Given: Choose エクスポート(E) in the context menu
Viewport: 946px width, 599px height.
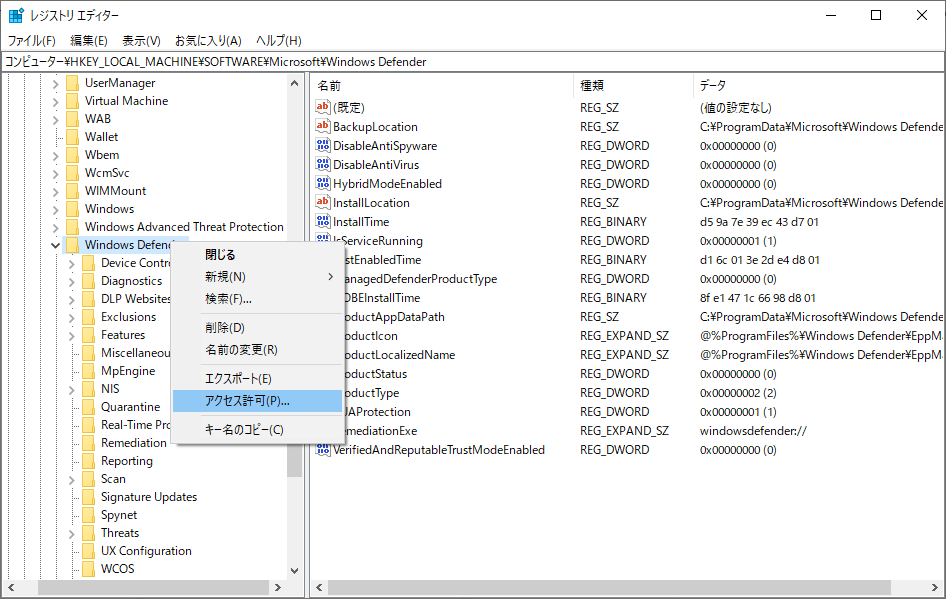Looking at the screenshot, I should [257, 379].
